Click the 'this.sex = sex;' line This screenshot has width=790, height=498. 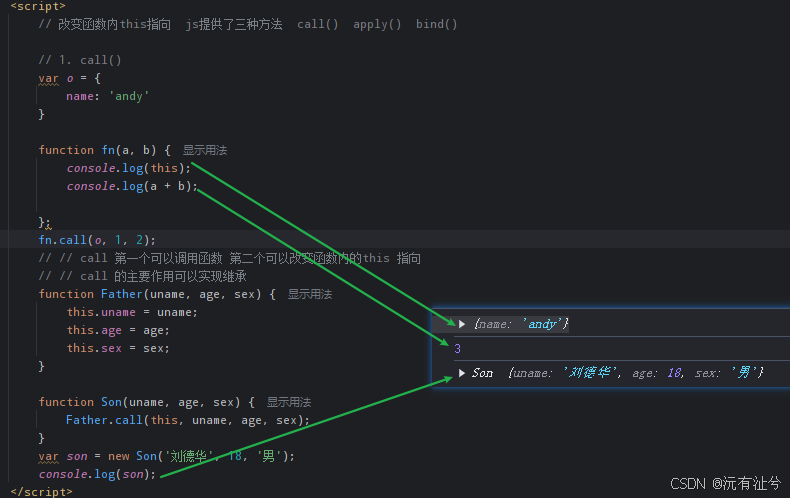(x=118, y=348)
